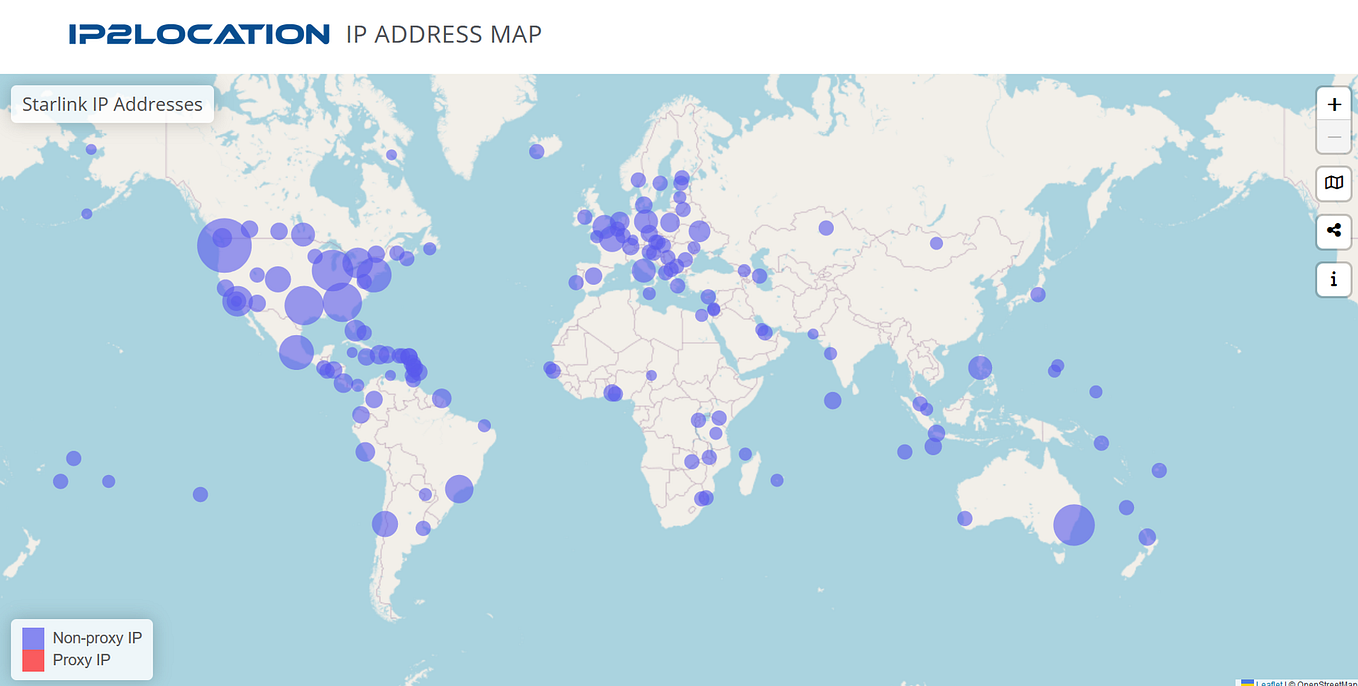Open the Leaflet attribution link
The height and width of the screenshot is (686, 1358).
tap(1271, 683)
